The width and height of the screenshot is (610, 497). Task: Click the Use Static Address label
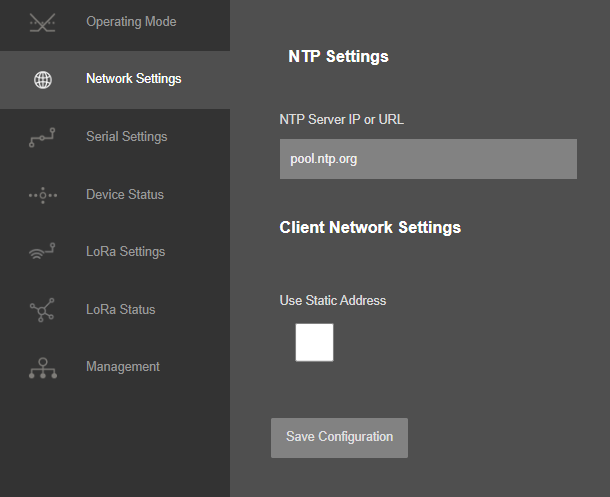[x=333, y=301]
